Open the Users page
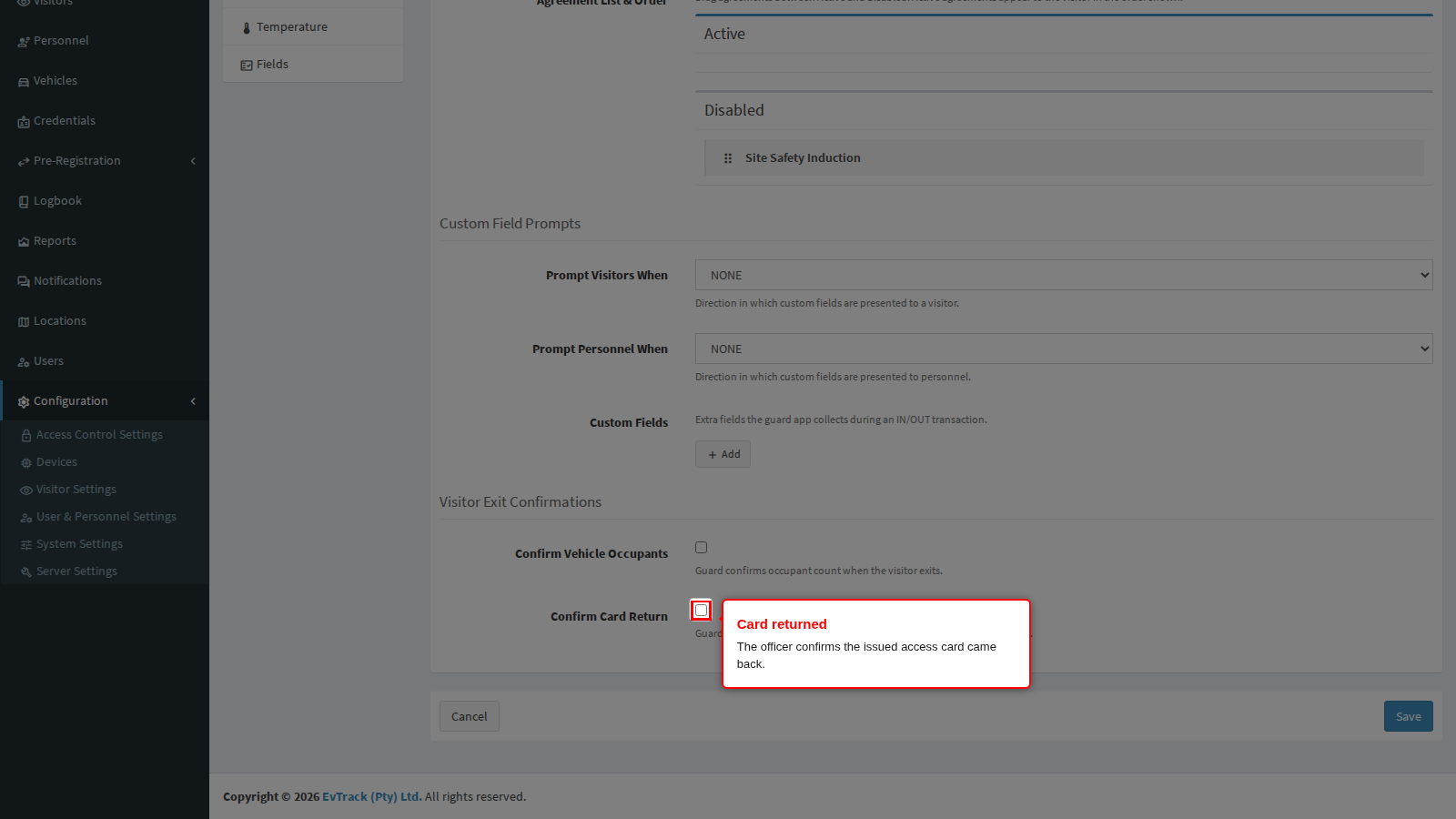Viewport: 1456px width, 819px height. click(105, 361)
